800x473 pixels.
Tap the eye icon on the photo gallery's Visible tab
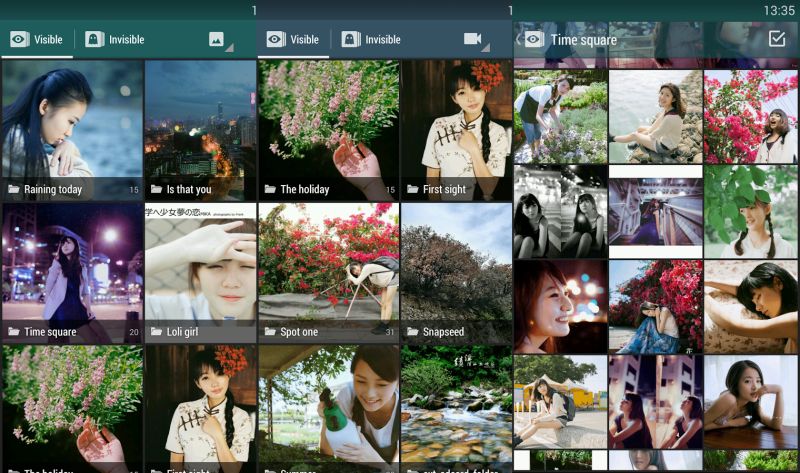(19, 39)
